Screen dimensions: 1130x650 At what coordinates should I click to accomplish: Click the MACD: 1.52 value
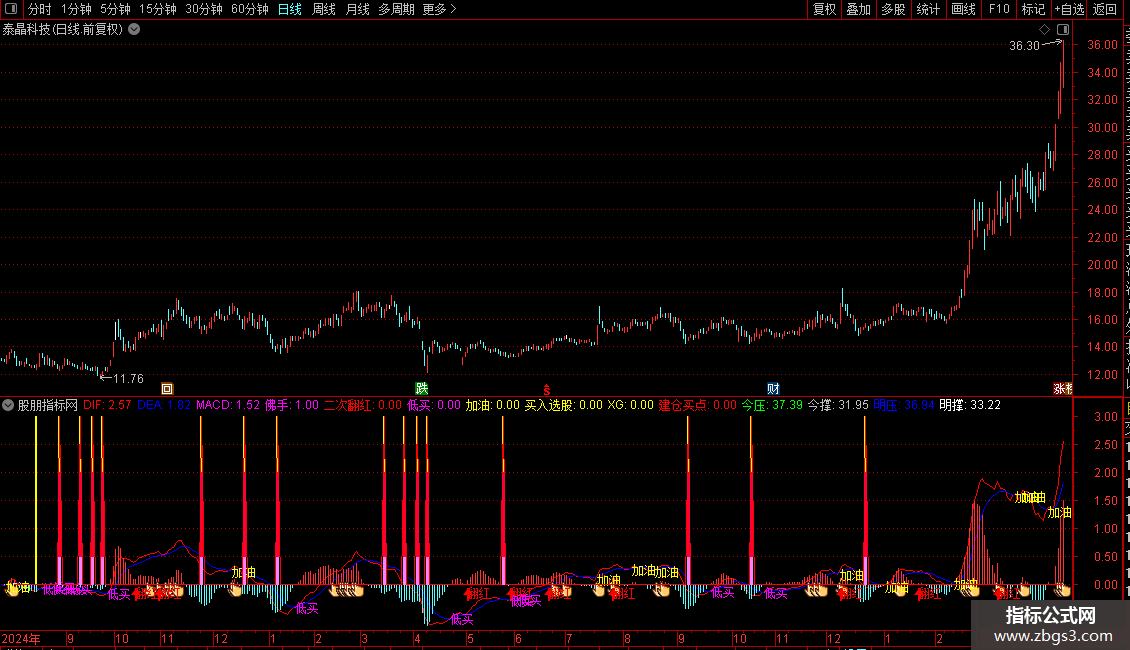point(228,405)
